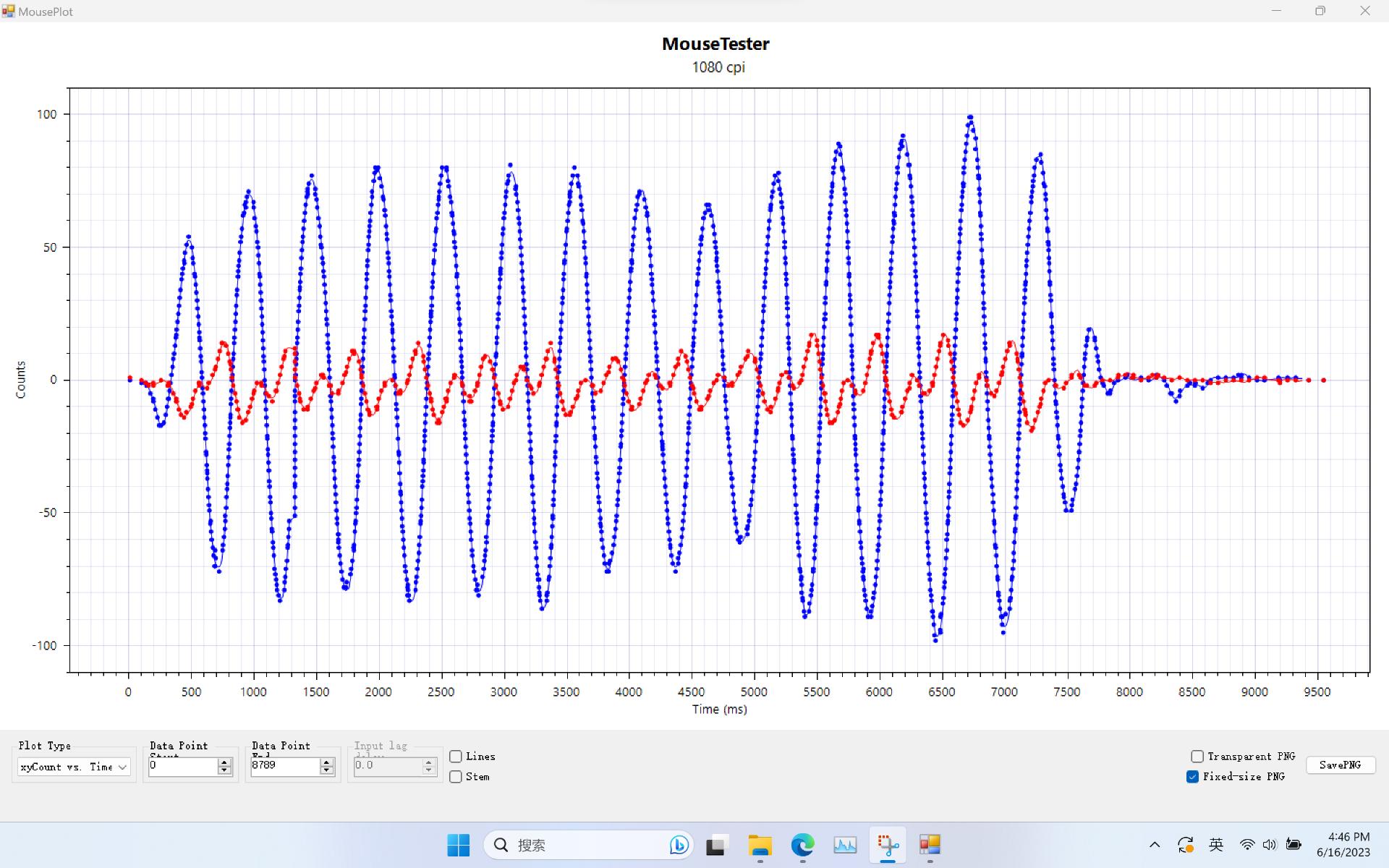The width and height of the screenshot is (1389, 868).
Task: Expand the hidden system tray icons
Action: 1155,845
